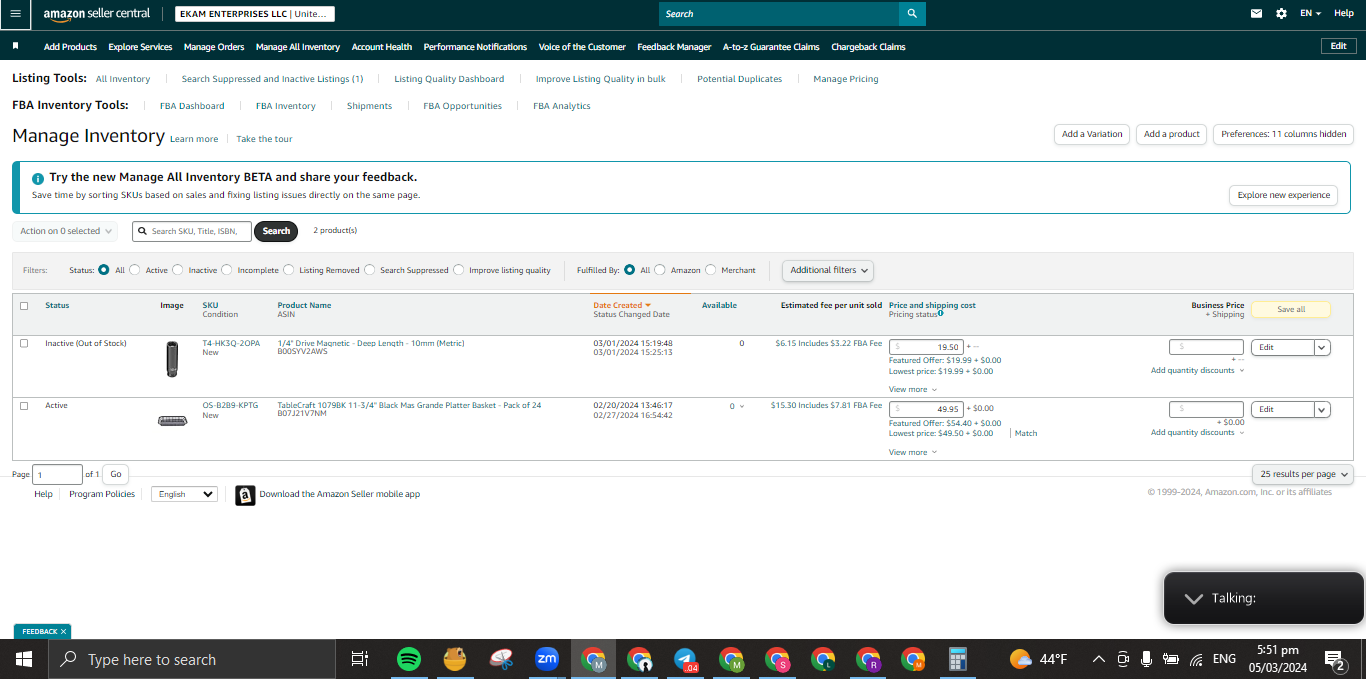This screenshot has width=1366, height=679.
Task: Select Fulfilled By Amazon radio
Action: 660,270
